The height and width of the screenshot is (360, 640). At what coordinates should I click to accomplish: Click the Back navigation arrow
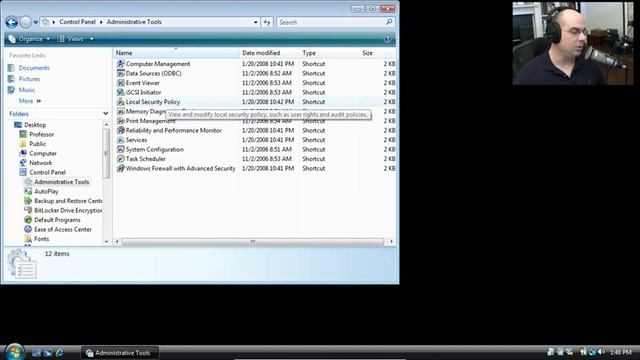[11, 22]
